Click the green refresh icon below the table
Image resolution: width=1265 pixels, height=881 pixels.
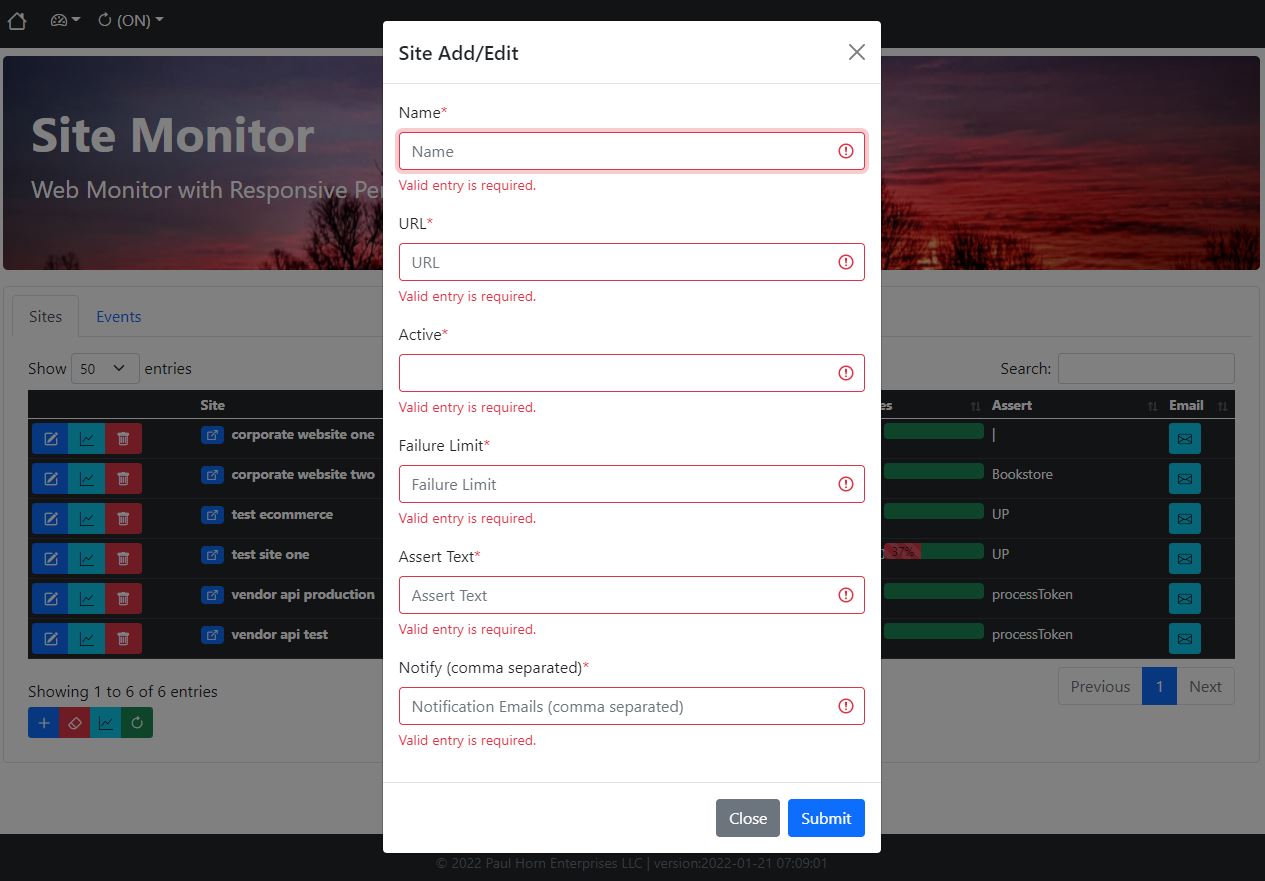136,722
